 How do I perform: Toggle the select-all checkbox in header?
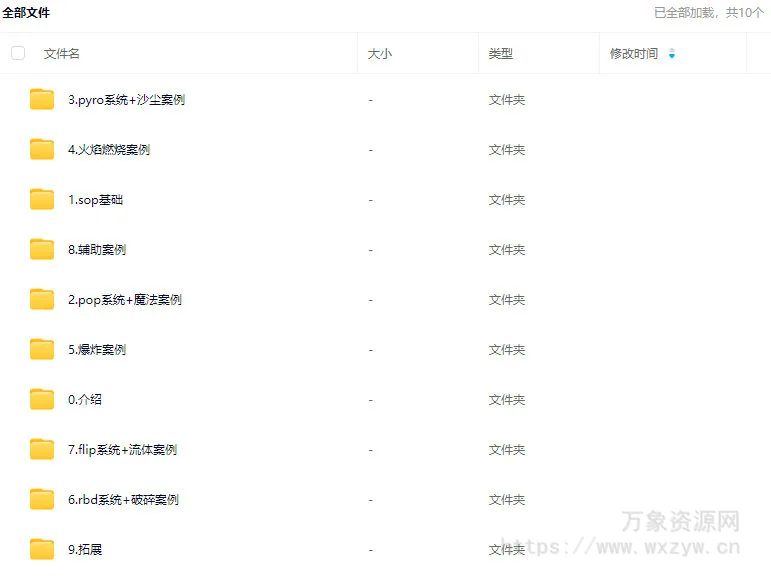pos(18,53)
